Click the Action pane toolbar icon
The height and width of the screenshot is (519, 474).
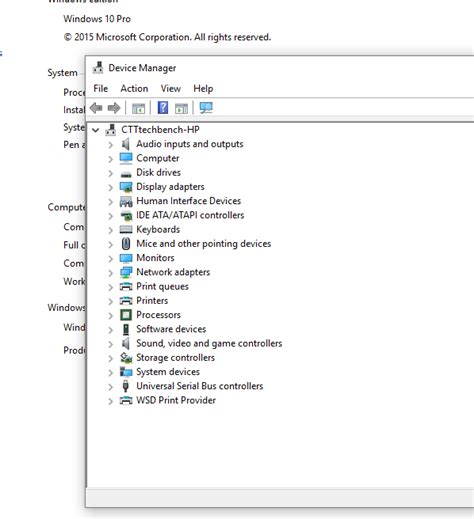[181, 108]
